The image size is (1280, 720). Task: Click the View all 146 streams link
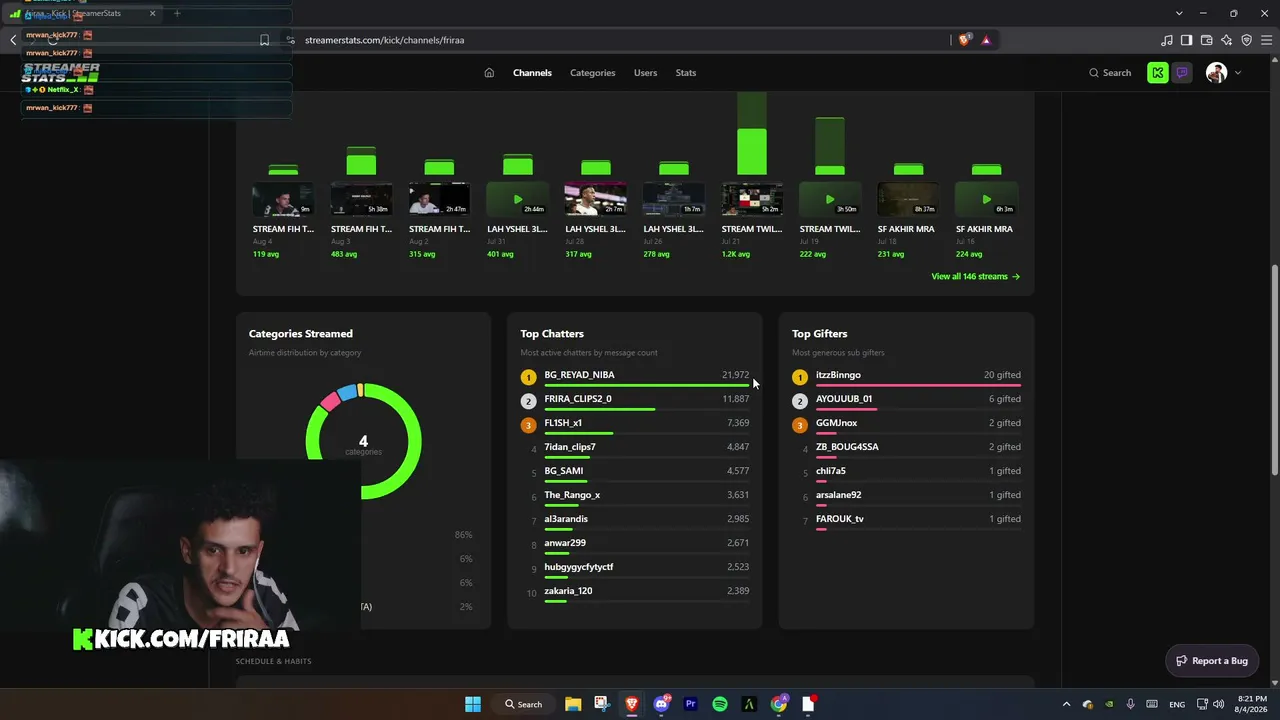[x=975, y=276]
